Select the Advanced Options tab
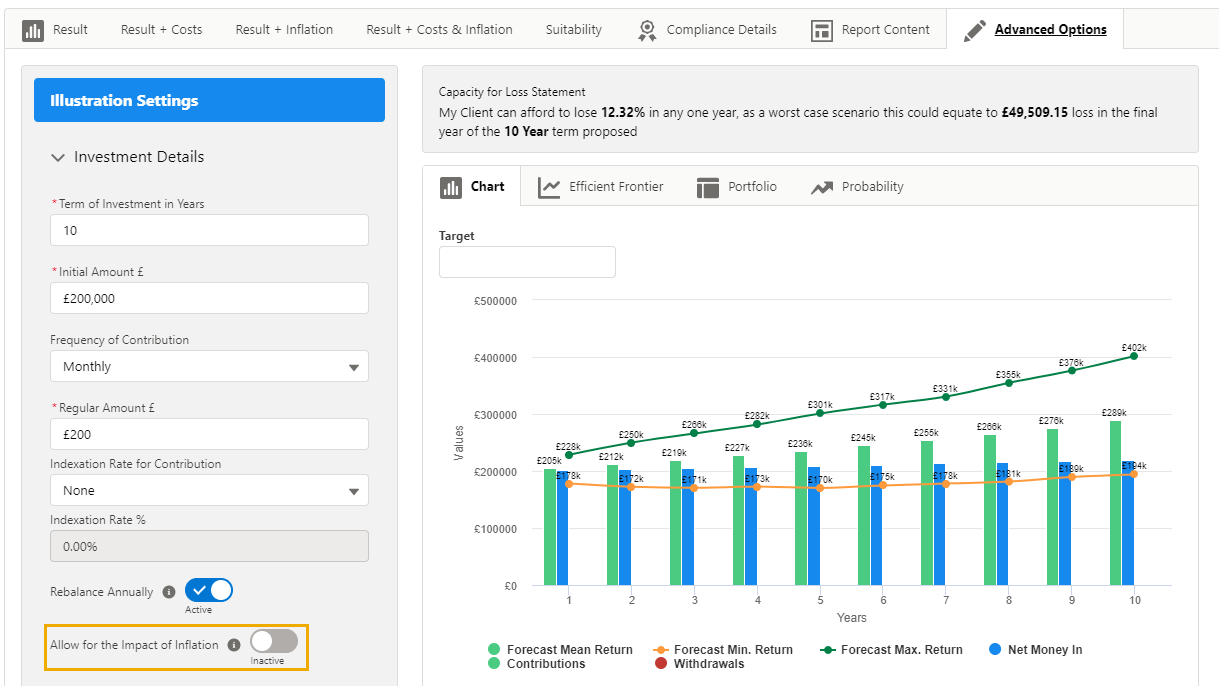 [1035, 30]
